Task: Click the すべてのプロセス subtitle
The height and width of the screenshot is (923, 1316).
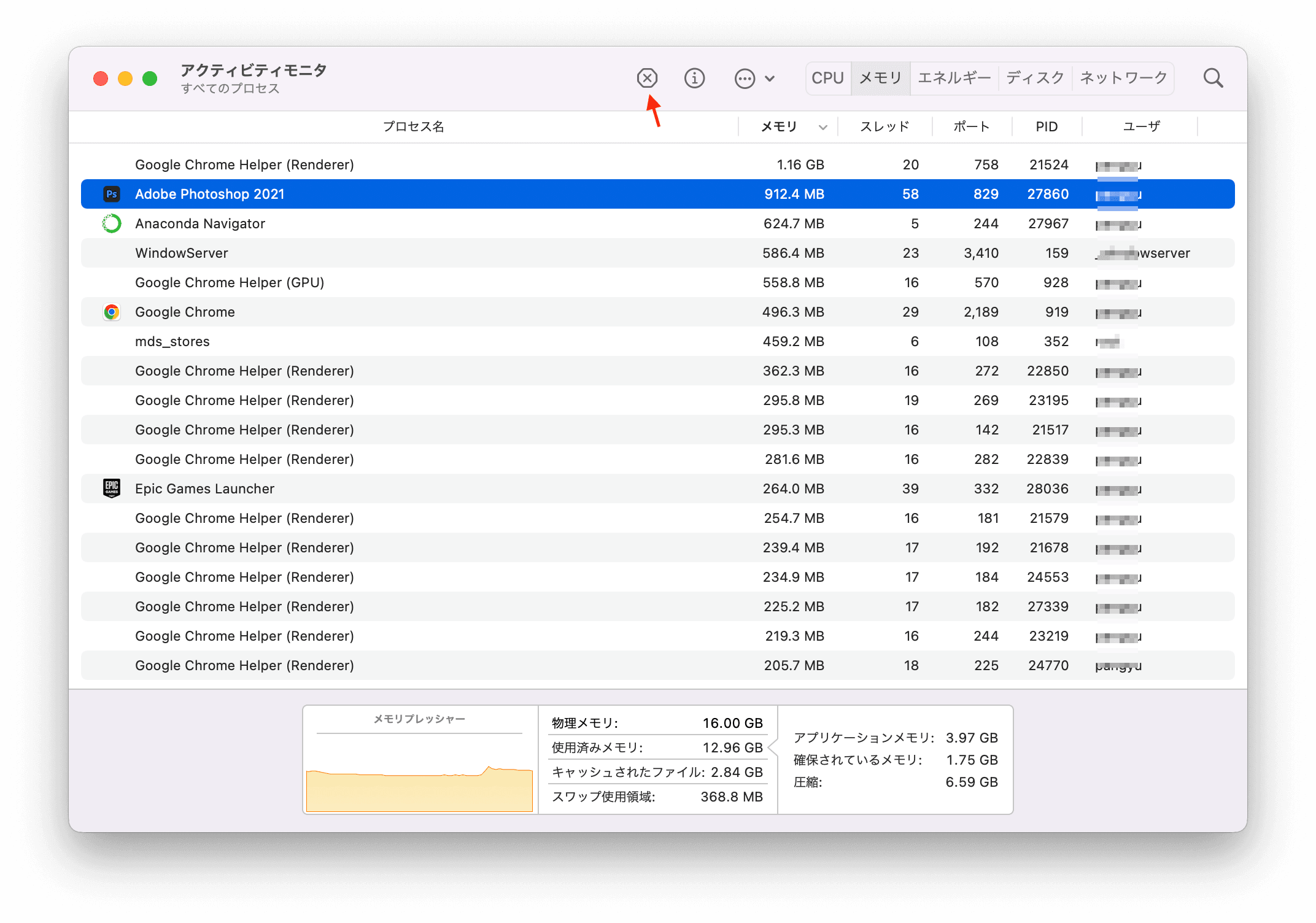Action: click(x=230, y=88)
